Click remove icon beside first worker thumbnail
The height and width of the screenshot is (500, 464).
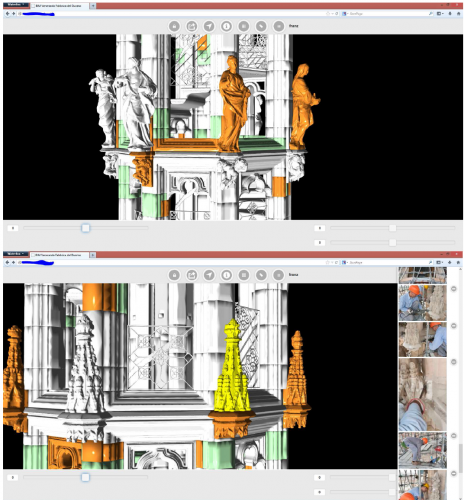pyautogui.click(x=454, y=289)
